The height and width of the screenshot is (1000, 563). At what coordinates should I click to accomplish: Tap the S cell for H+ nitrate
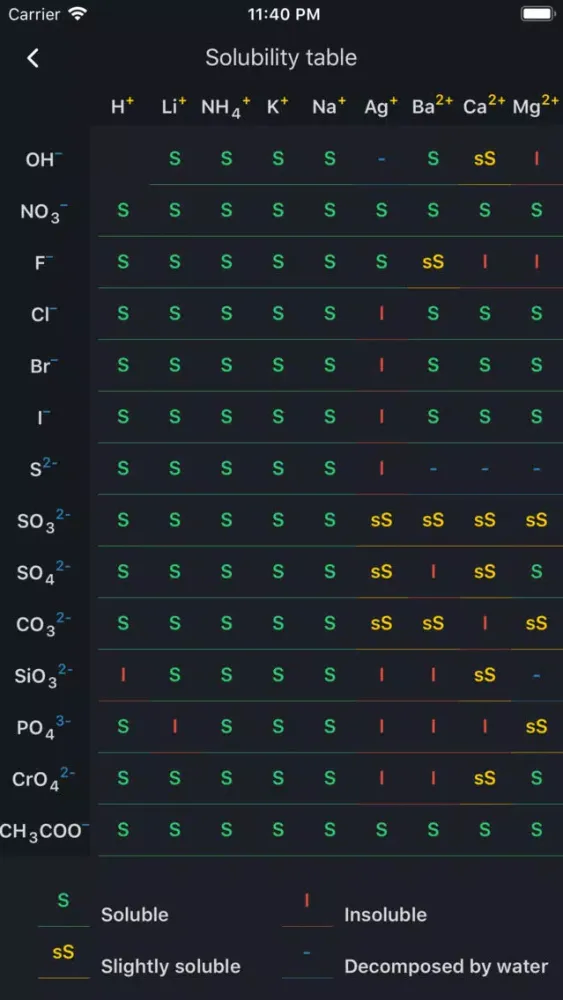(123, 210)
